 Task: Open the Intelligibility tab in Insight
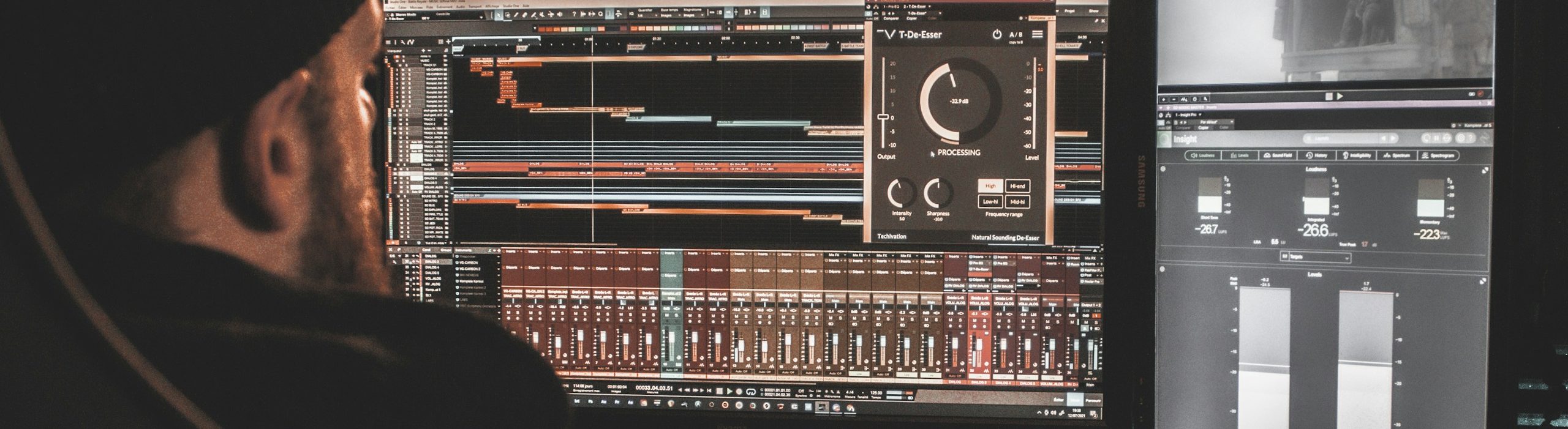click(1356, 155)
